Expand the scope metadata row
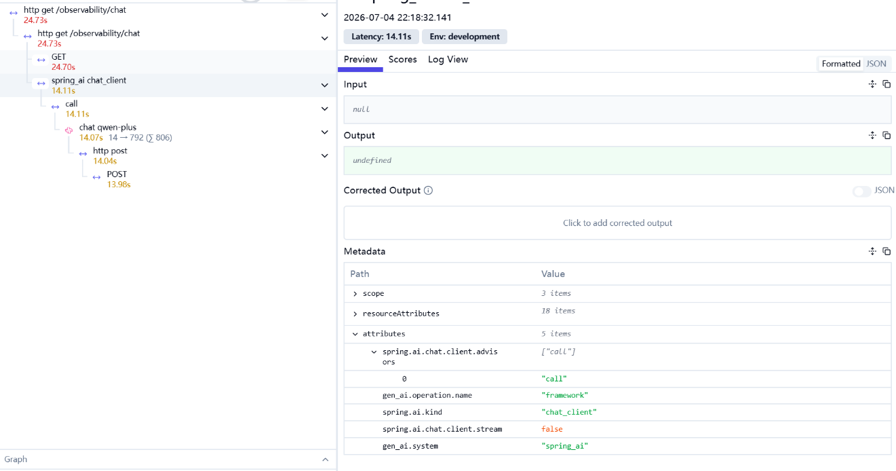896x471 pixels. [x=355, y=294]
